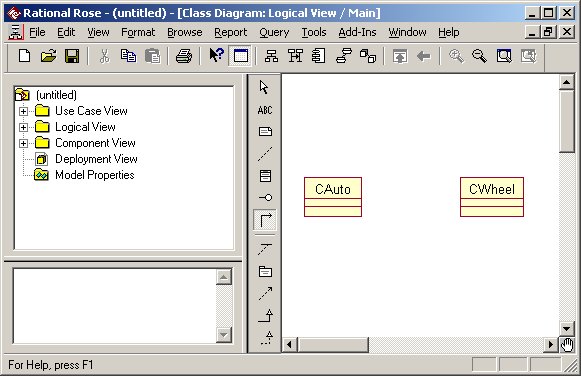Screen dimensions: 581x376
Task: Open the Window menu
Action: (407, 32)
